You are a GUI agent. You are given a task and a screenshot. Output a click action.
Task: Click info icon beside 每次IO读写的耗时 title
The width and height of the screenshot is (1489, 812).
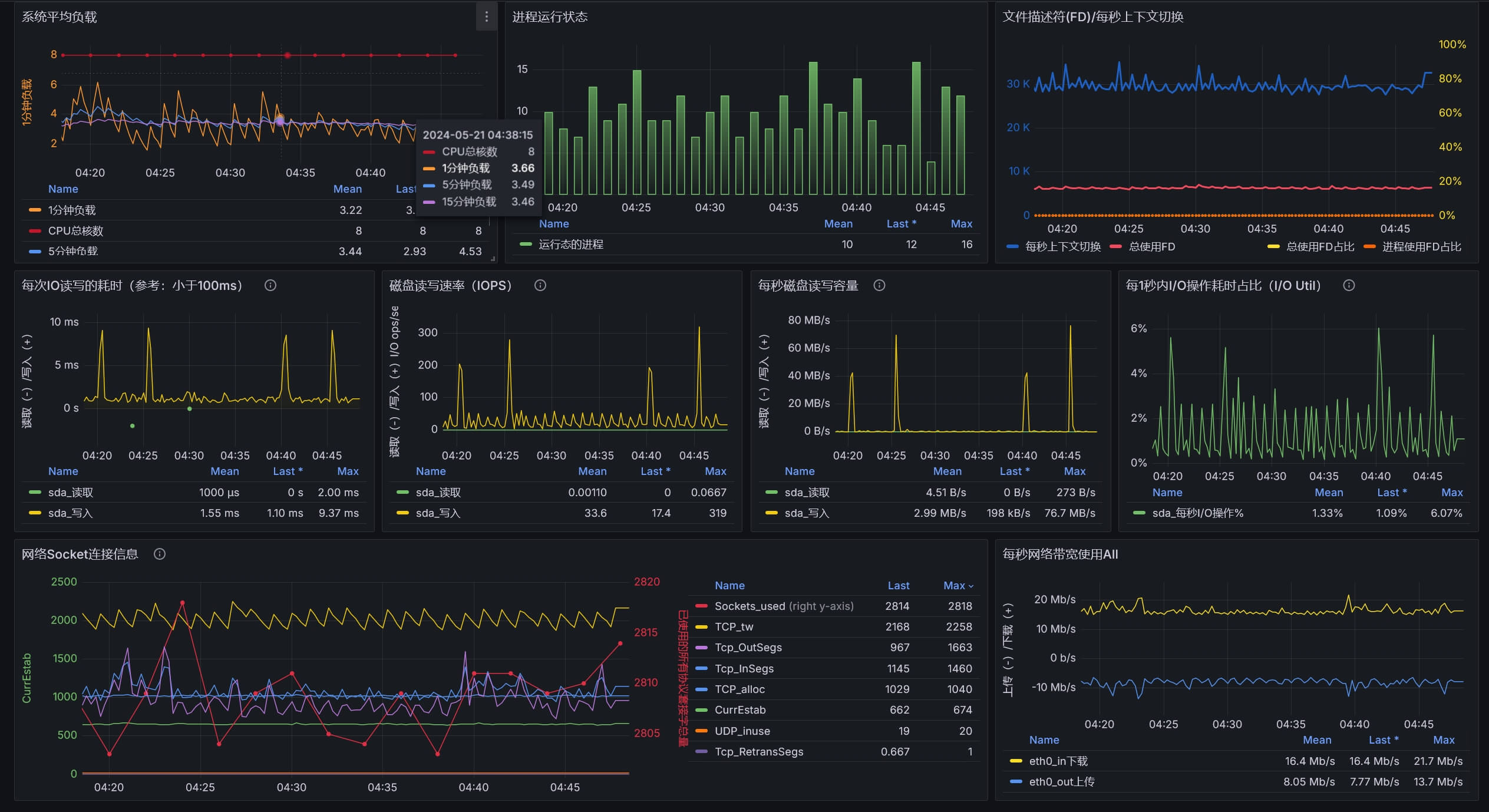coord(270,286)
